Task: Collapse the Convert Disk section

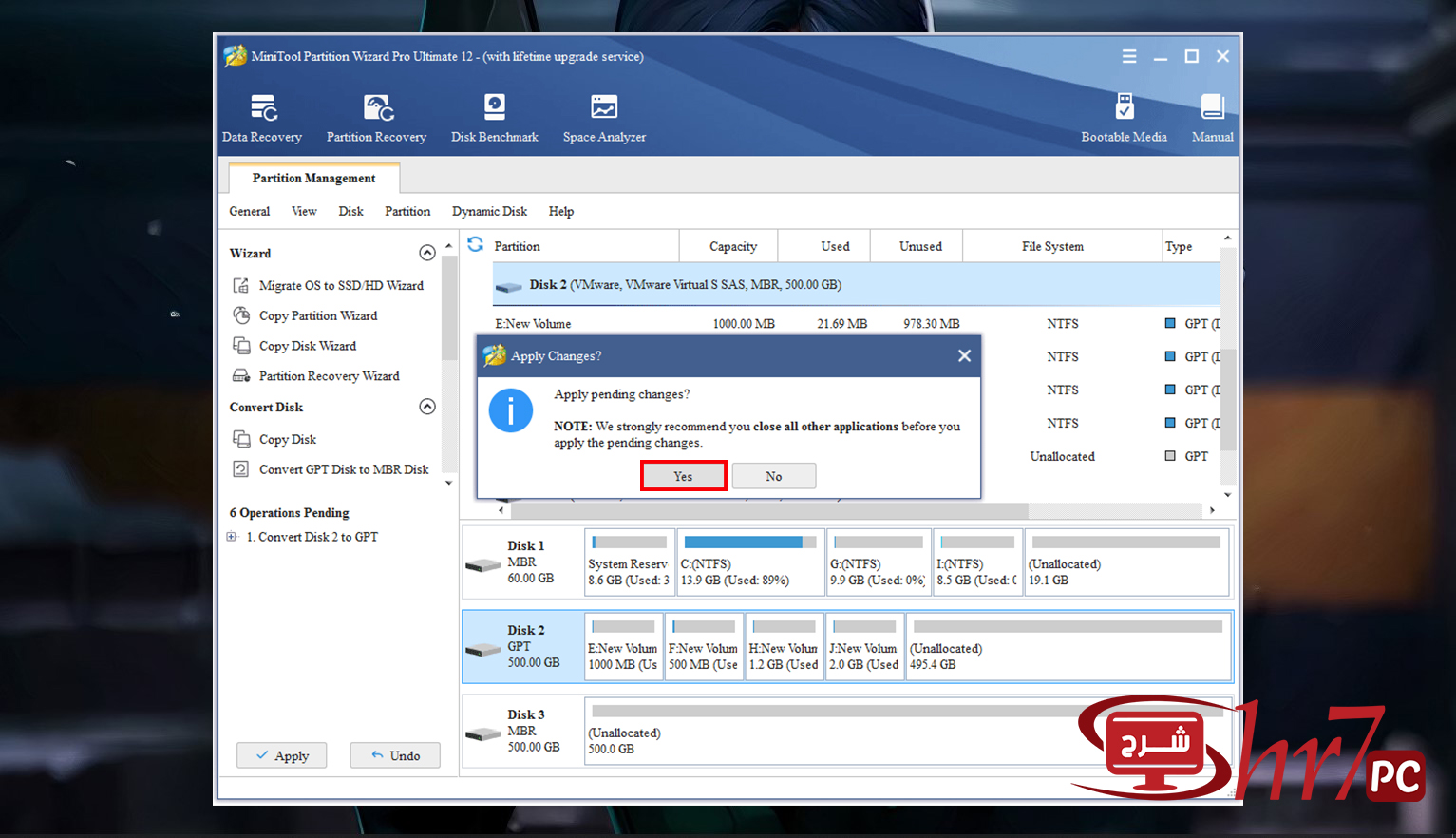Action: pyautogui.click(x=427, y=407)
